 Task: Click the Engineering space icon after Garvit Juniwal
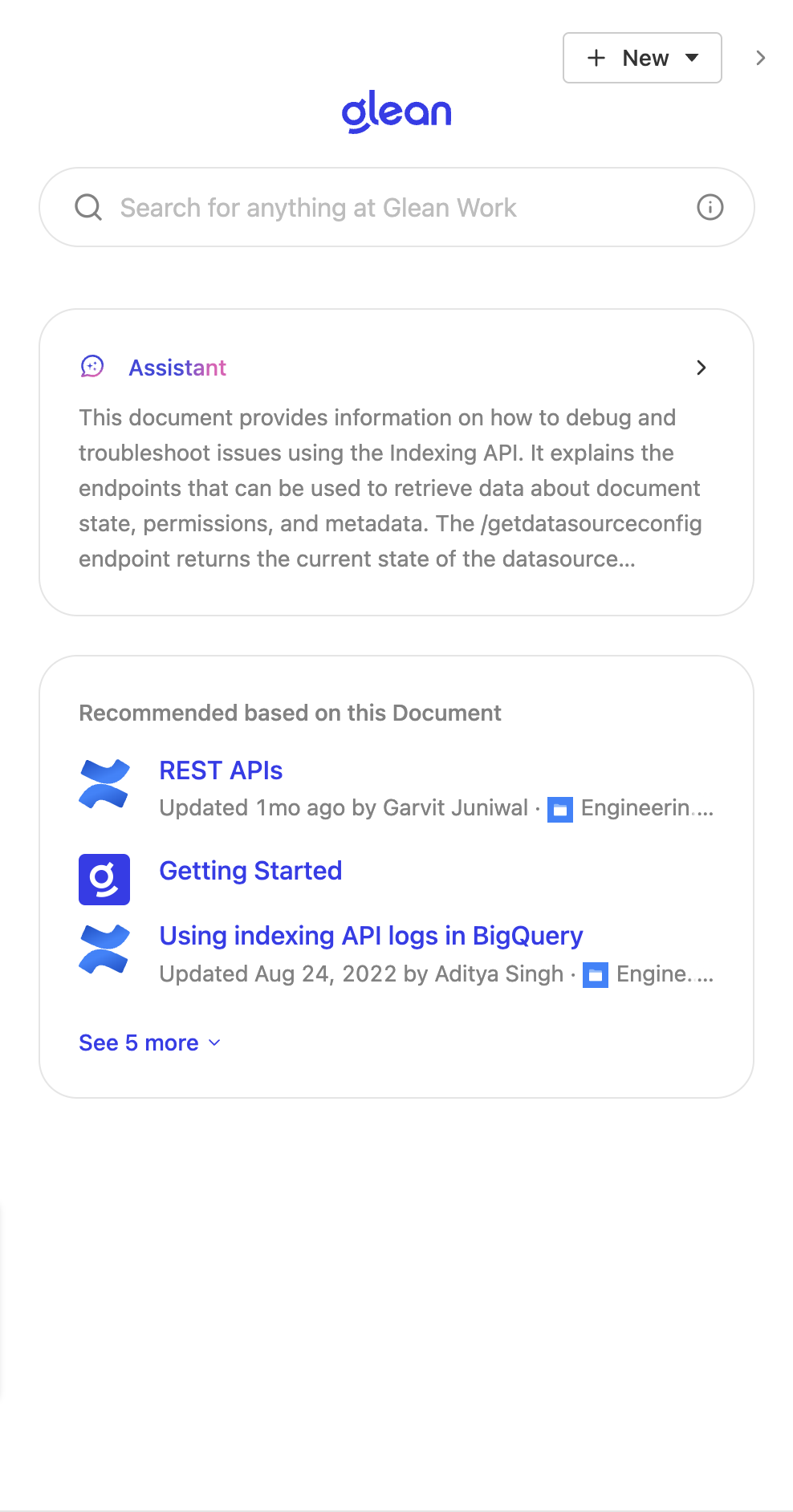click(x=562, y=809)
